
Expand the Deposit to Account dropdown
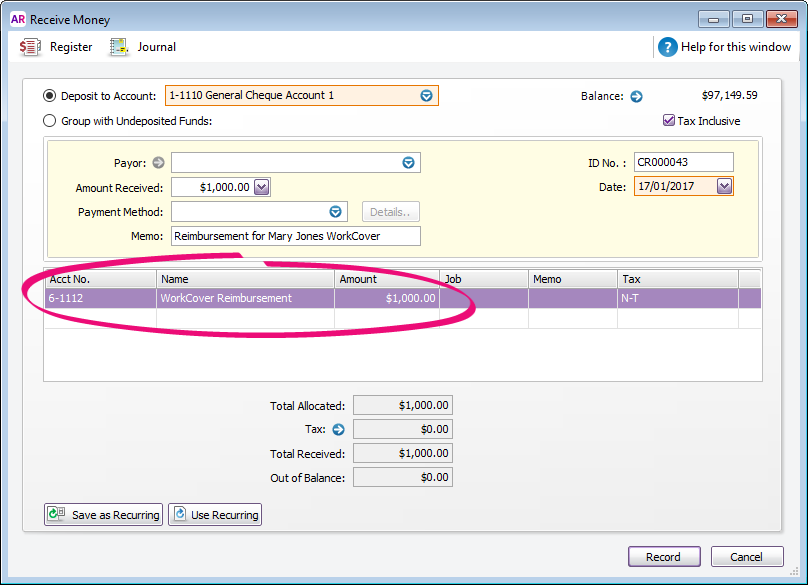tap(427, 96)
